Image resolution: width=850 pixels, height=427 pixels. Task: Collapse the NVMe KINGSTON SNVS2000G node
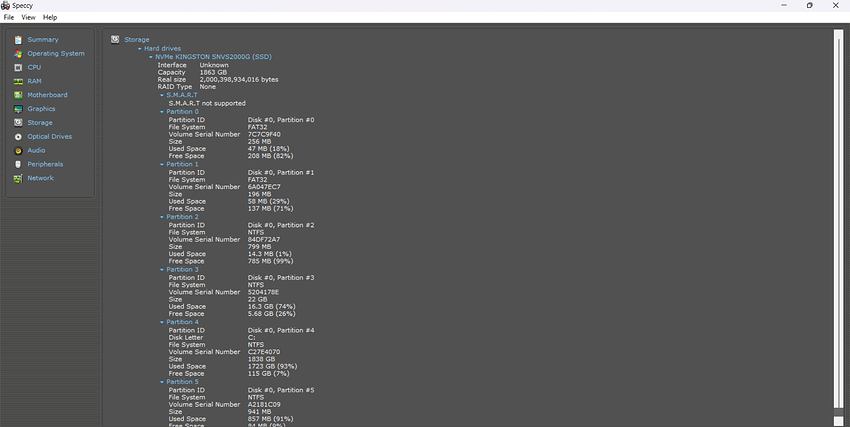click(151, 57)
